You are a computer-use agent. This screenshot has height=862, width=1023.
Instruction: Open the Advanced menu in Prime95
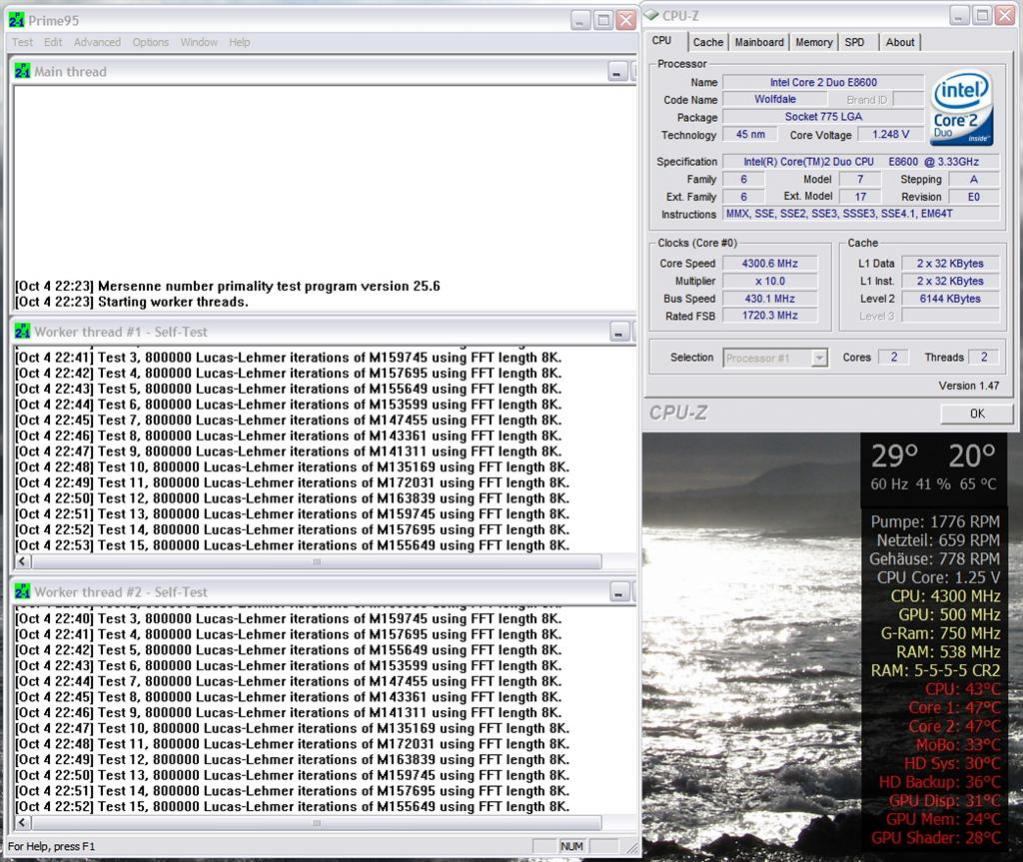click(x=97, y=42)
